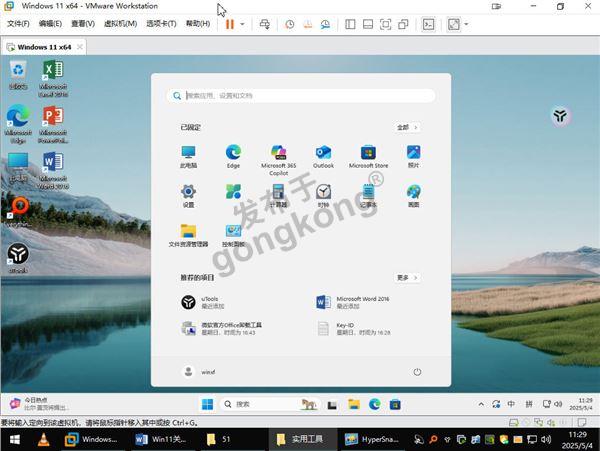Viewport: 600px width, 451px height.
Task: Open 设置 Settings from pinned apps
Action: (188, 196)
